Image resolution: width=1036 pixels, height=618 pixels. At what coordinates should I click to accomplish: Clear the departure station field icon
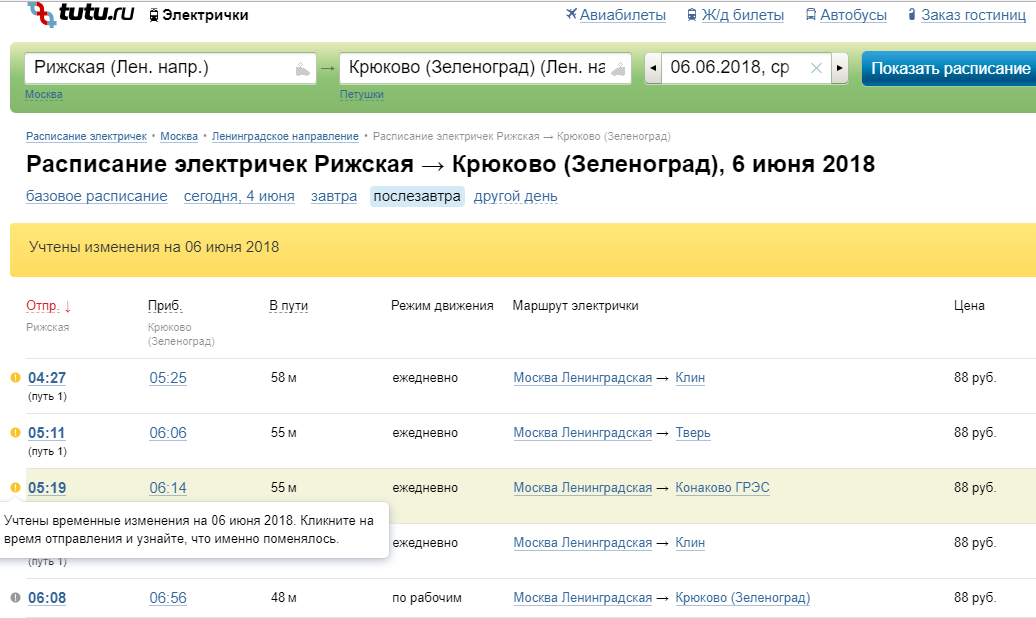[303, 69]
